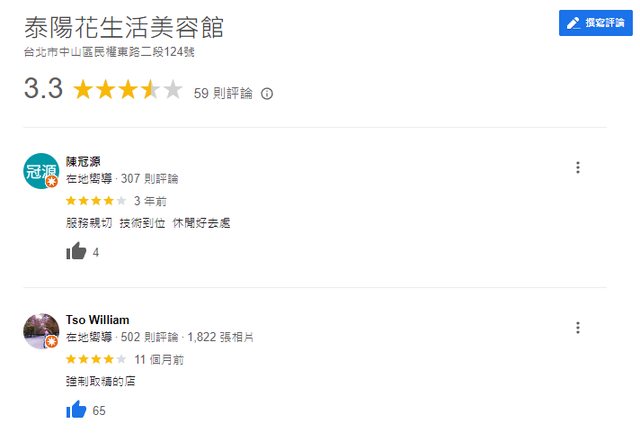
Task: Click Tso William's profile photo
Action: pos(40,330)
